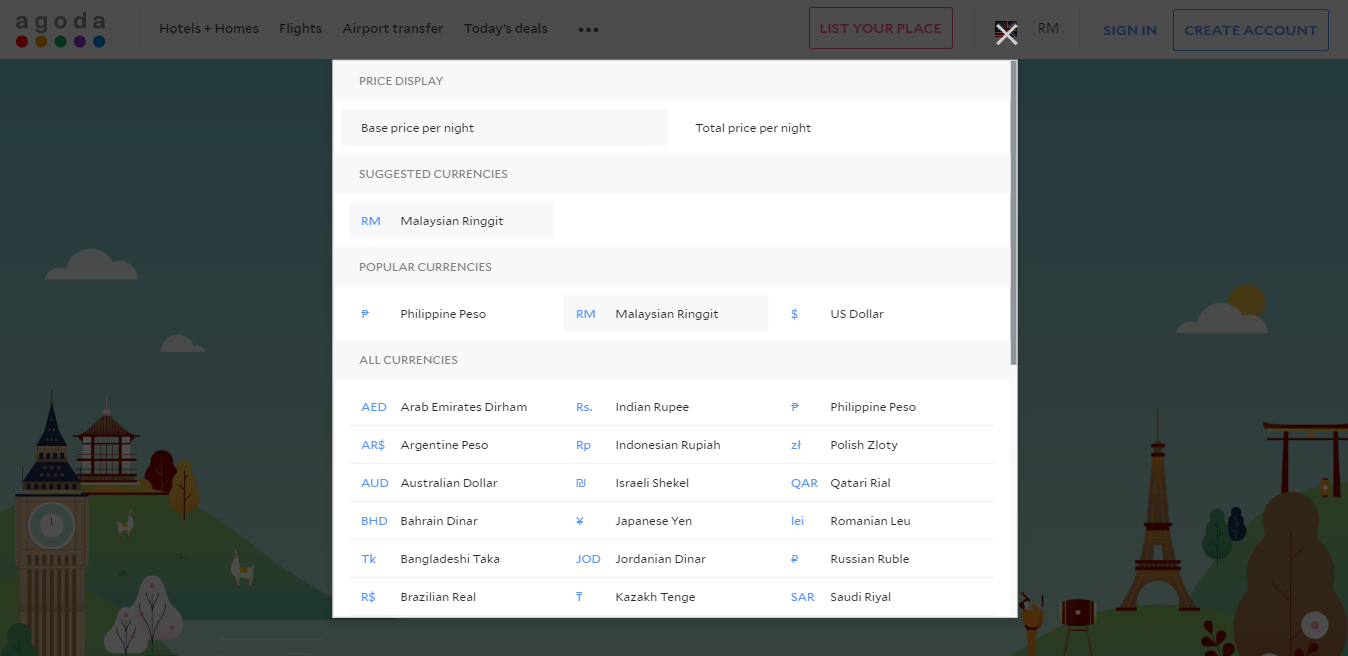Select US Dollar from popular currencies
Screen dimensions: 1348x656
(856, 314)
